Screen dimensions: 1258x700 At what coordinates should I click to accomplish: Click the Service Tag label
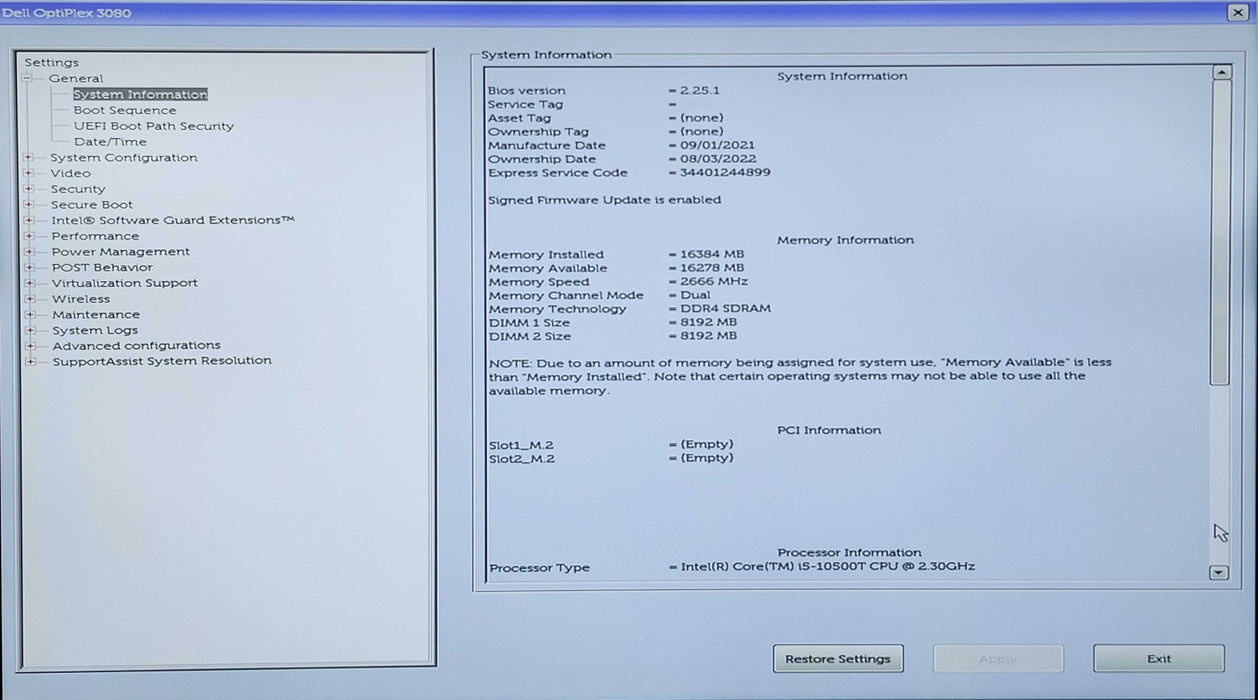point(525,104)
